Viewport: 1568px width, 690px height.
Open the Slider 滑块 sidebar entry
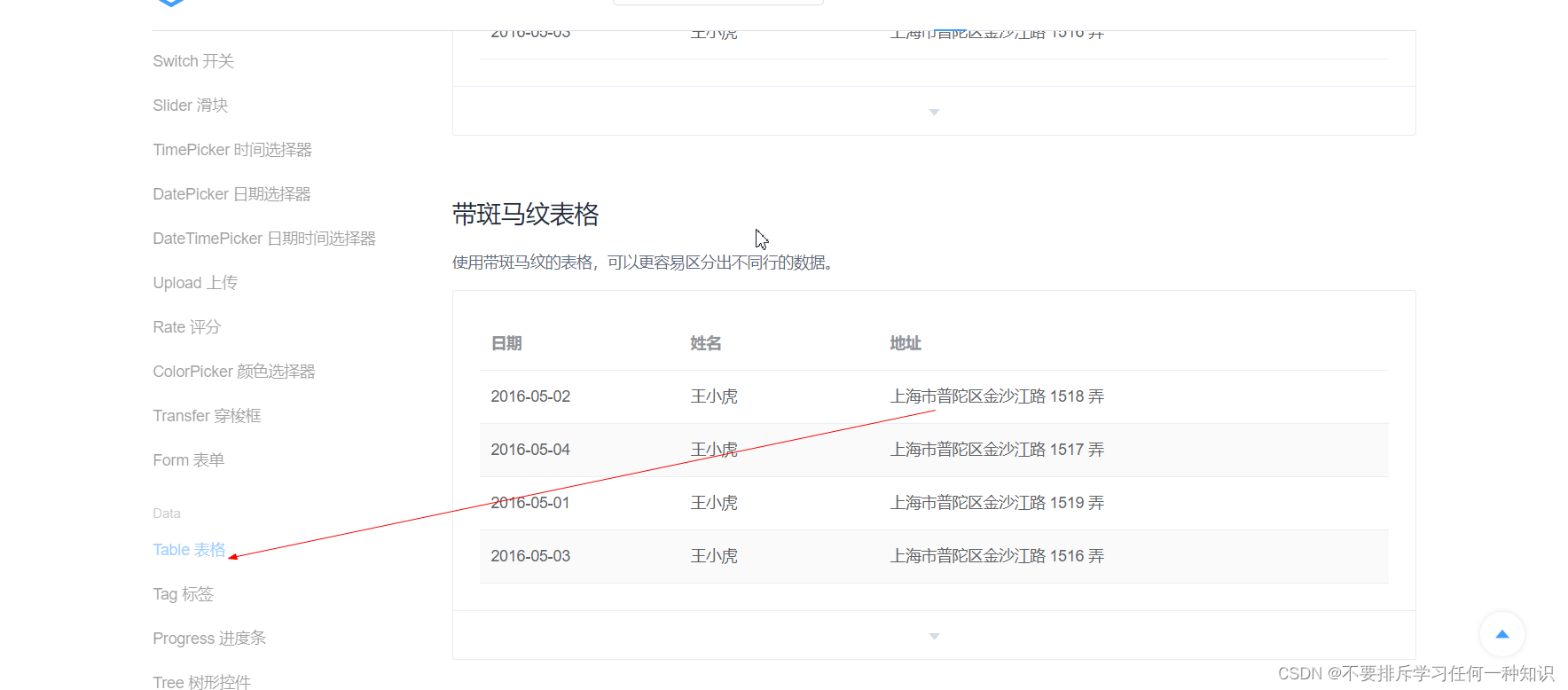pos(191,106)
